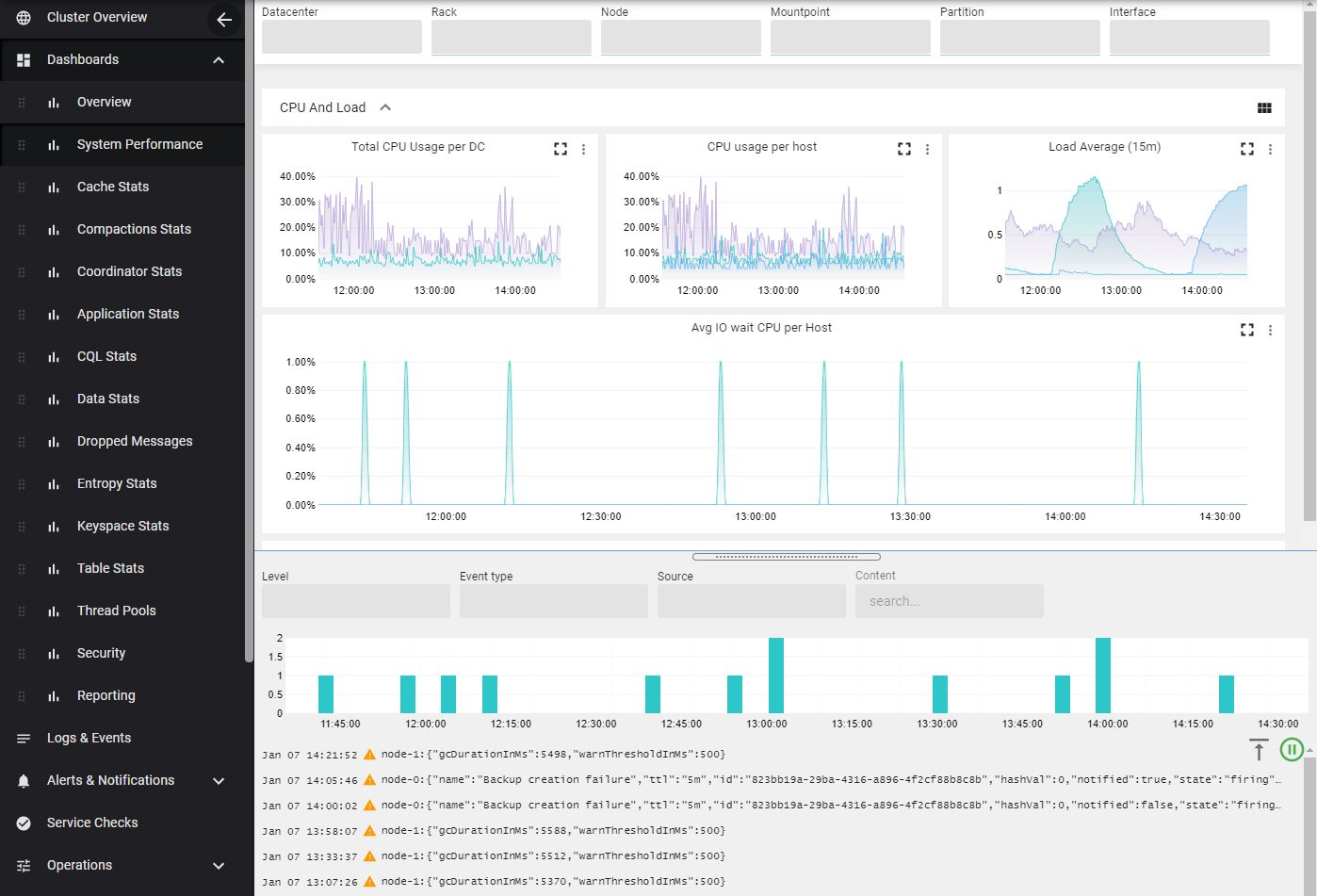Open CPU usage per host options menu
The height and width of the screenshot is (896, 1317).
tap(927, 149)
